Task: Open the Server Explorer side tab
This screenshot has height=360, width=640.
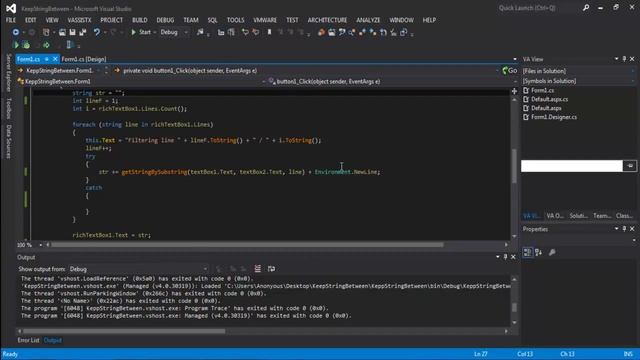Action: coord(8,73)
